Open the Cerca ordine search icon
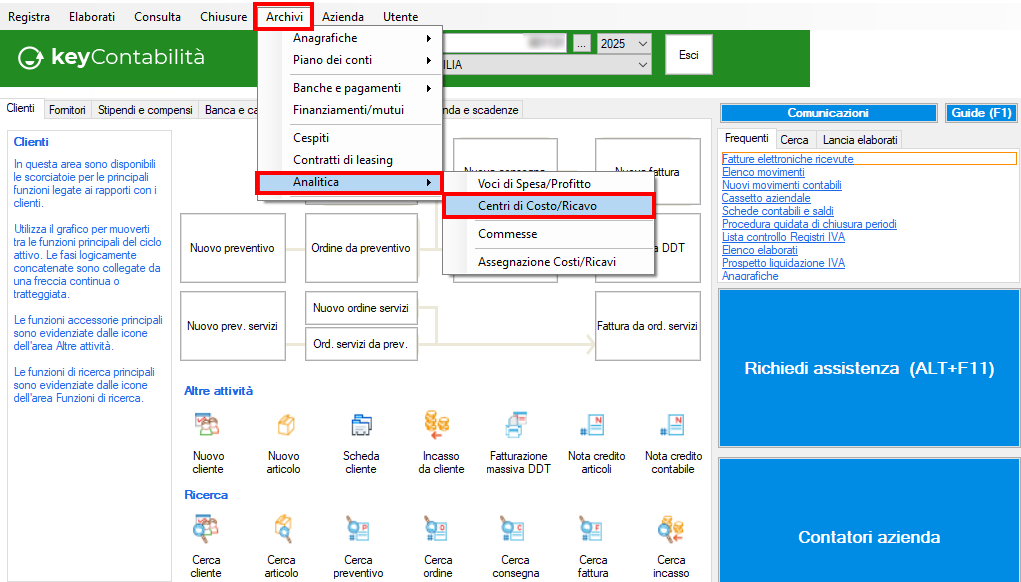The width and height of the screenshot is (1021, 582). 438,530
